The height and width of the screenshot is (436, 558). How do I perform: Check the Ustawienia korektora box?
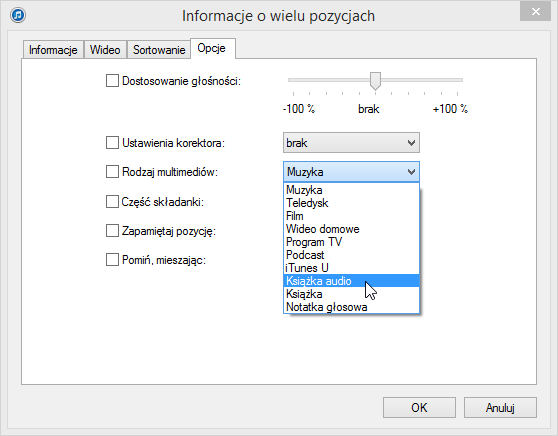point(112,143)
